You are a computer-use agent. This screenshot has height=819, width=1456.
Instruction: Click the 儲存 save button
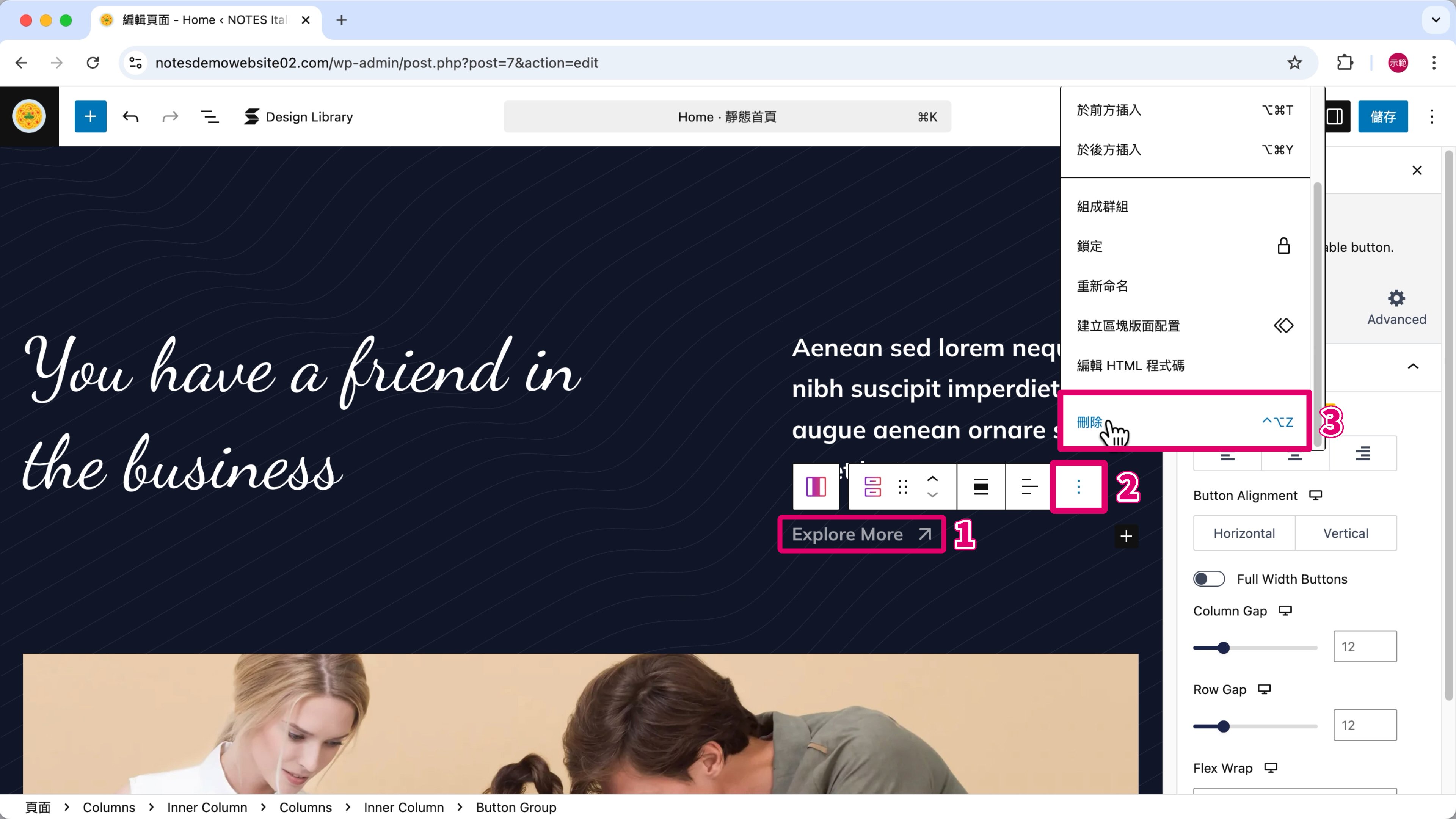point(1382,116)
